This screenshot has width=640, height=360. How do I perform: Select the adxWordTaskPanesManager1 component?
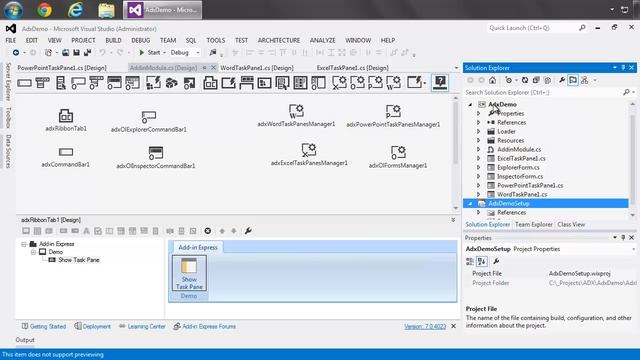tap(296, 115)
